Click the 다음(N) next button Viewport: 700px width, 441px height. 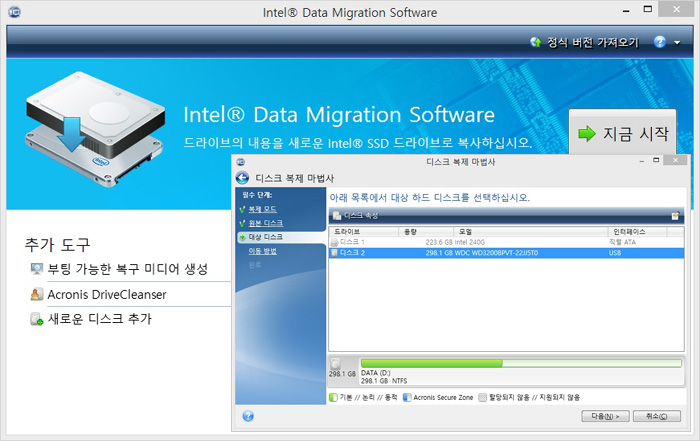[x=605, y=416]
